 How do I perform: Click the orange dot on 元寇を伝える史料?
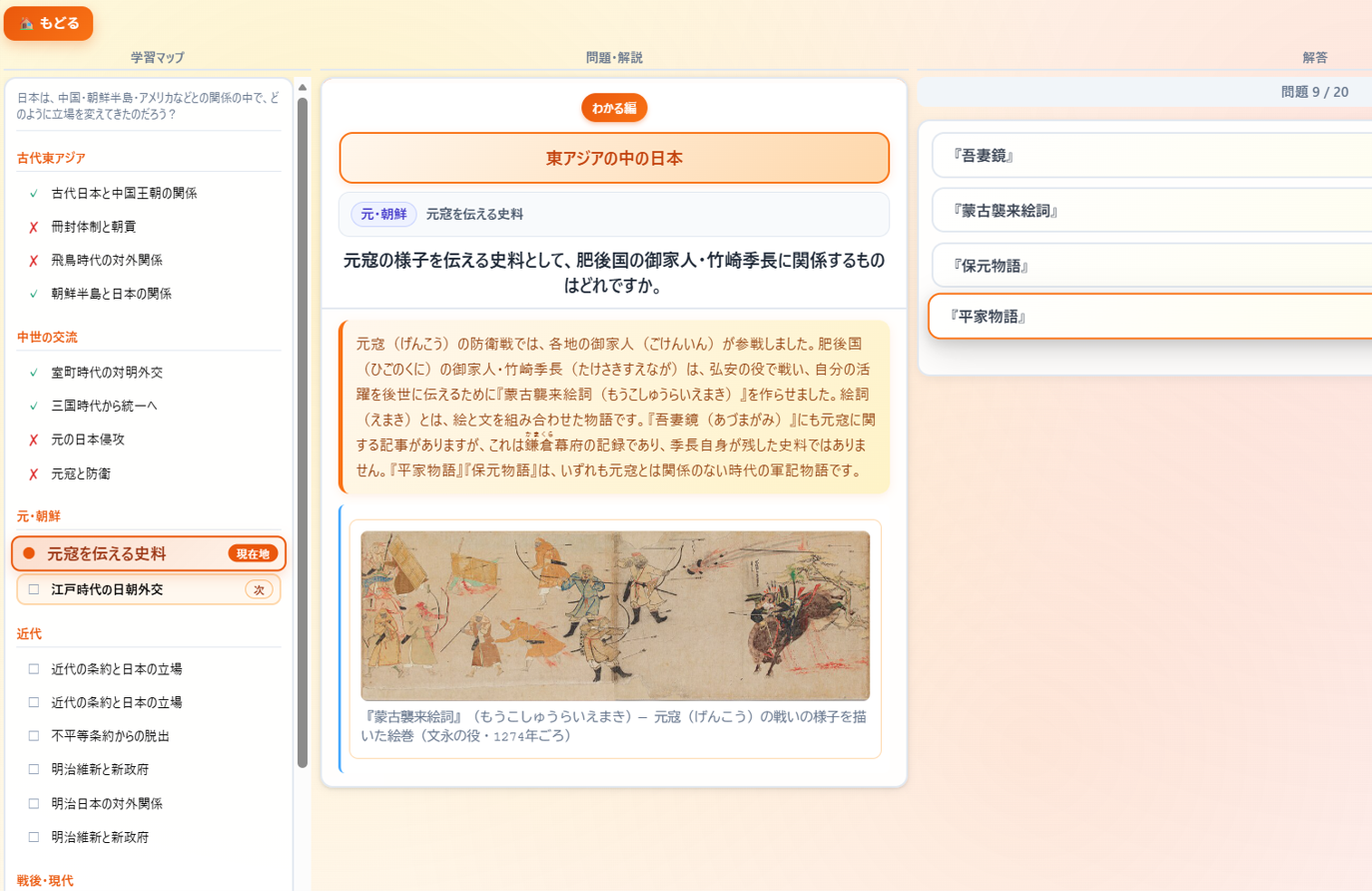(x=29, y=553)
